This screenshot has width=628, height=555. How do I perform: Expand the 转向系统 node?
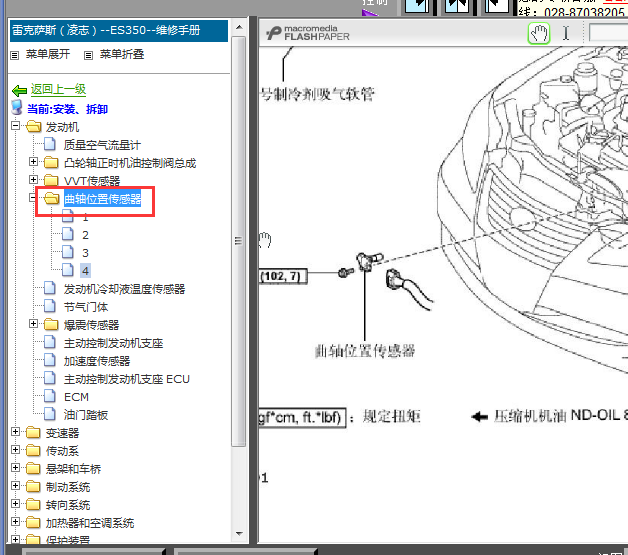click(x=16, y=504)
